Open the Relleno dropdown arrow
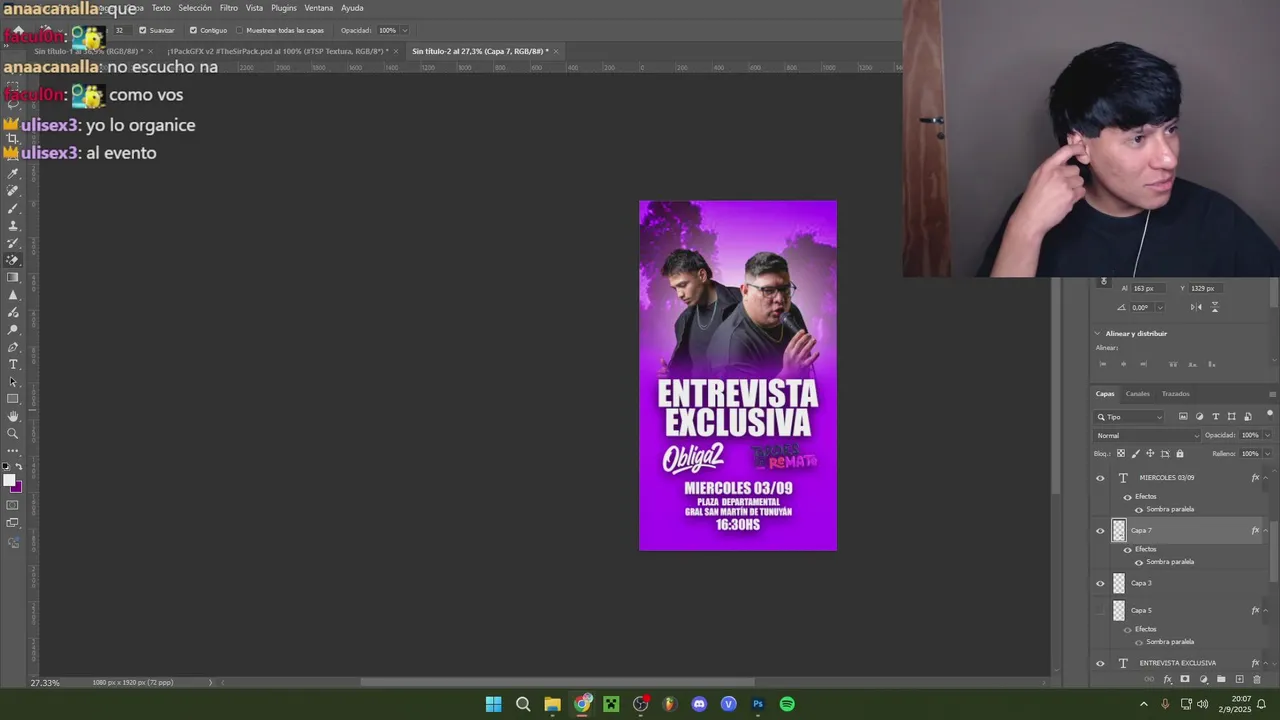Viewport: 1280px width, 720px height. click(x=1268, y=453)
